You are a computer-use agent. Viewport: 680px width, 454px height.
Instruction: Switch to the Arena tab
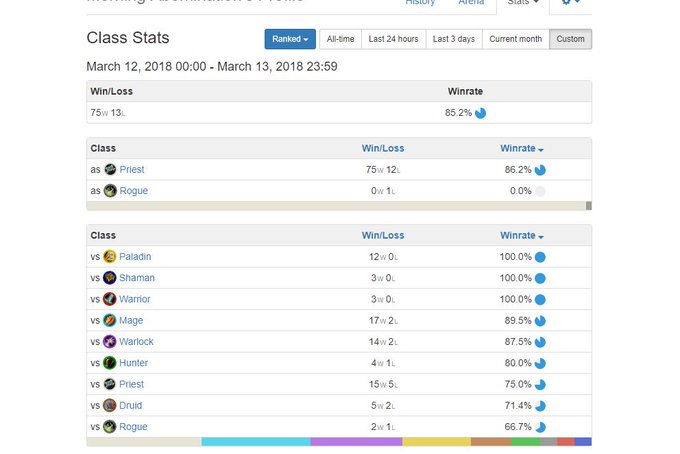pos(471,3)
